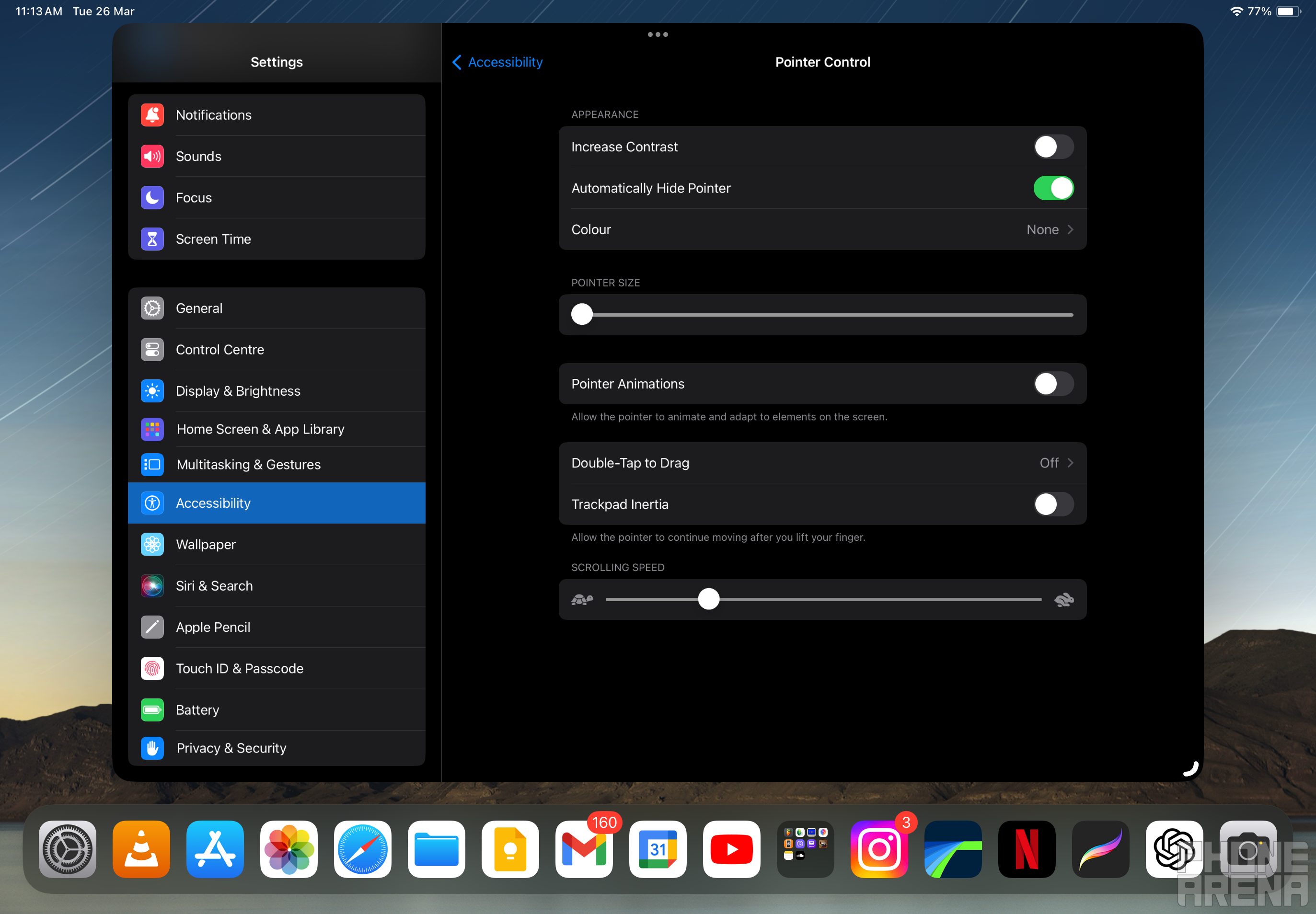This screenshot has height=914, width=1316.
Task: Click the Wallpaper flower icon
Action: click(152, 545)
